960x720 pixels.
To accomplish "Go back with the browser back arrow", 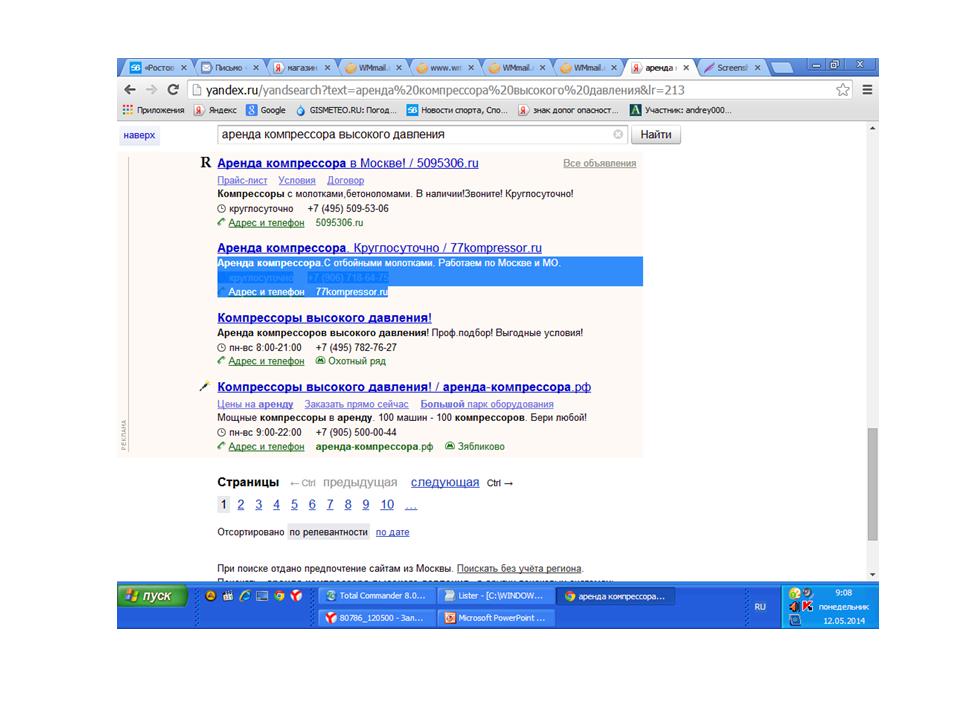I will [130, 90].
